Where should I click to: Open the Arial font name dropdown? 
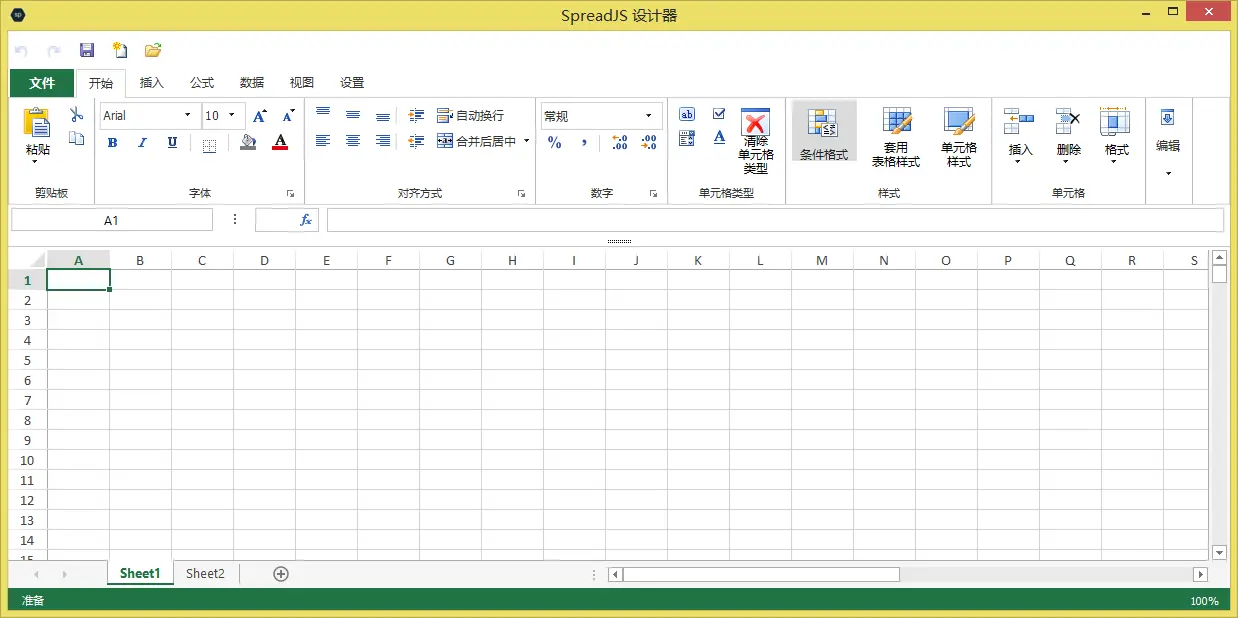[x=186, y=115]
